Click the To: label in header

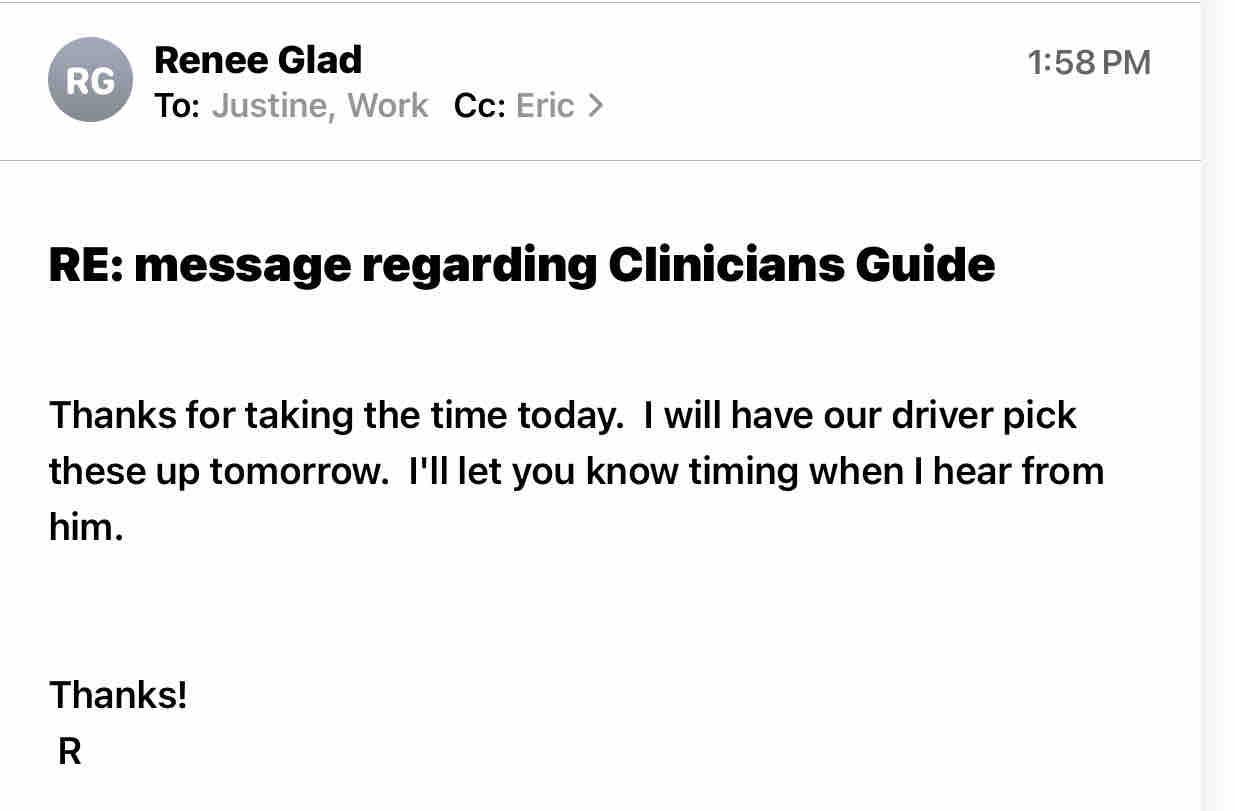(177, 106)
